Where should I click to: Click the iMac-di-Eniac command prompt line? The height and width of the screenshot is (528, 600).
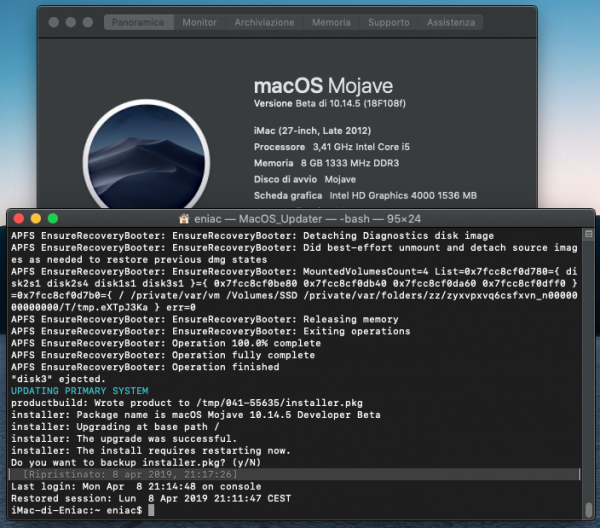click(75, 510)
